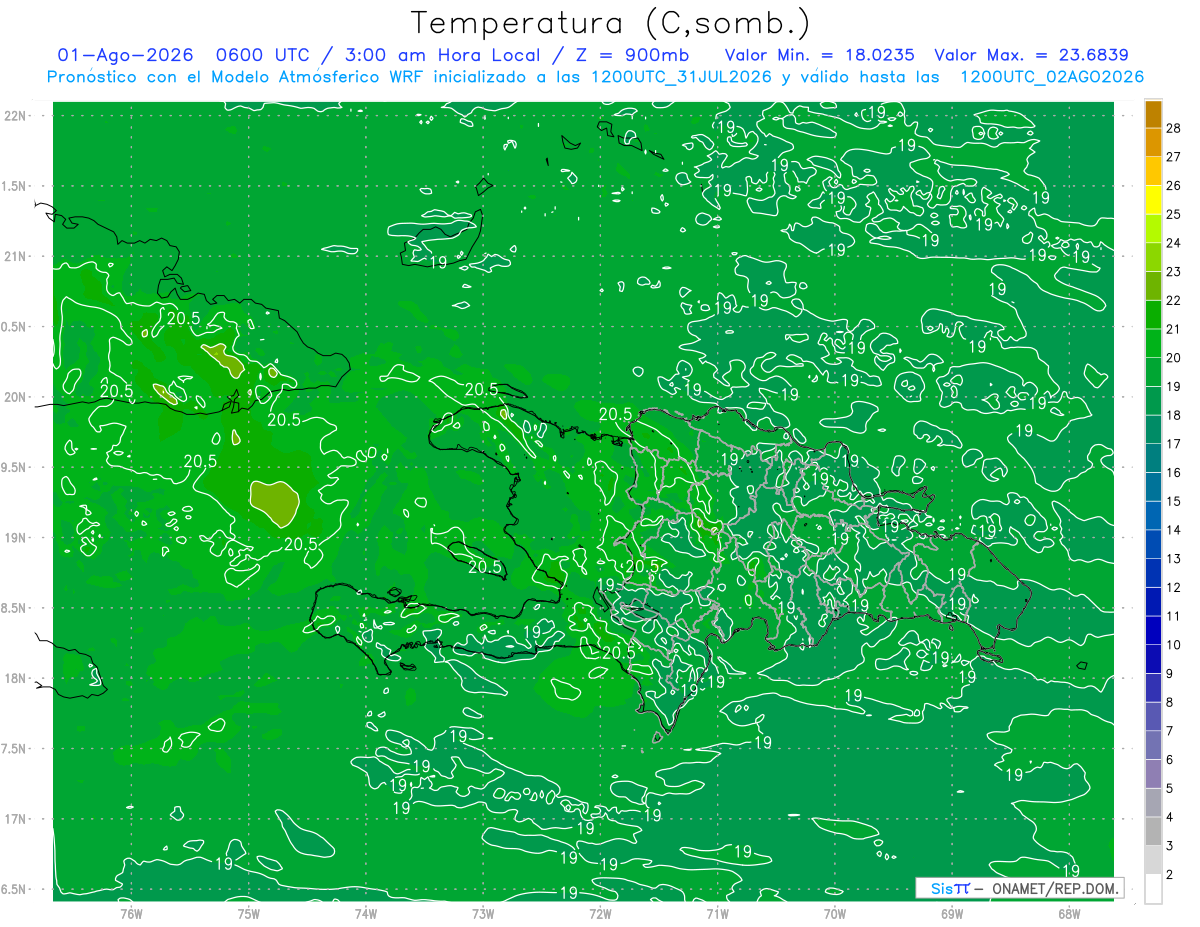This screenshot has height=927, width=1200.
Task: Click the bright yellow swatch in color scale
Action: 1153,201
